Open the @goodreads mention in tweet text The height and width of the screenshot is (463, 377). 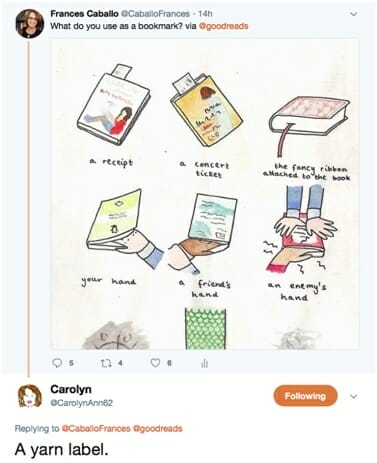point(223,26)
